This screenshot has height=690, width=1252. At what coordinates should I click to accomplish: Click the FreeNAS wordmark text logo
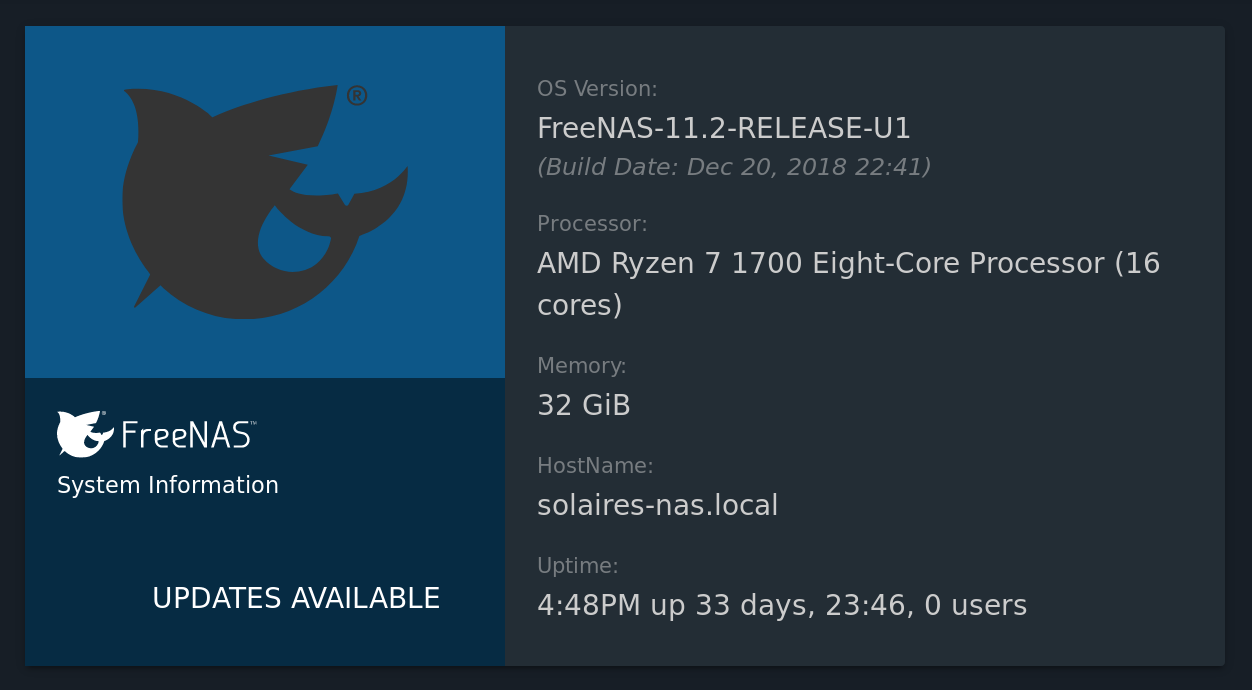[188, 434]
